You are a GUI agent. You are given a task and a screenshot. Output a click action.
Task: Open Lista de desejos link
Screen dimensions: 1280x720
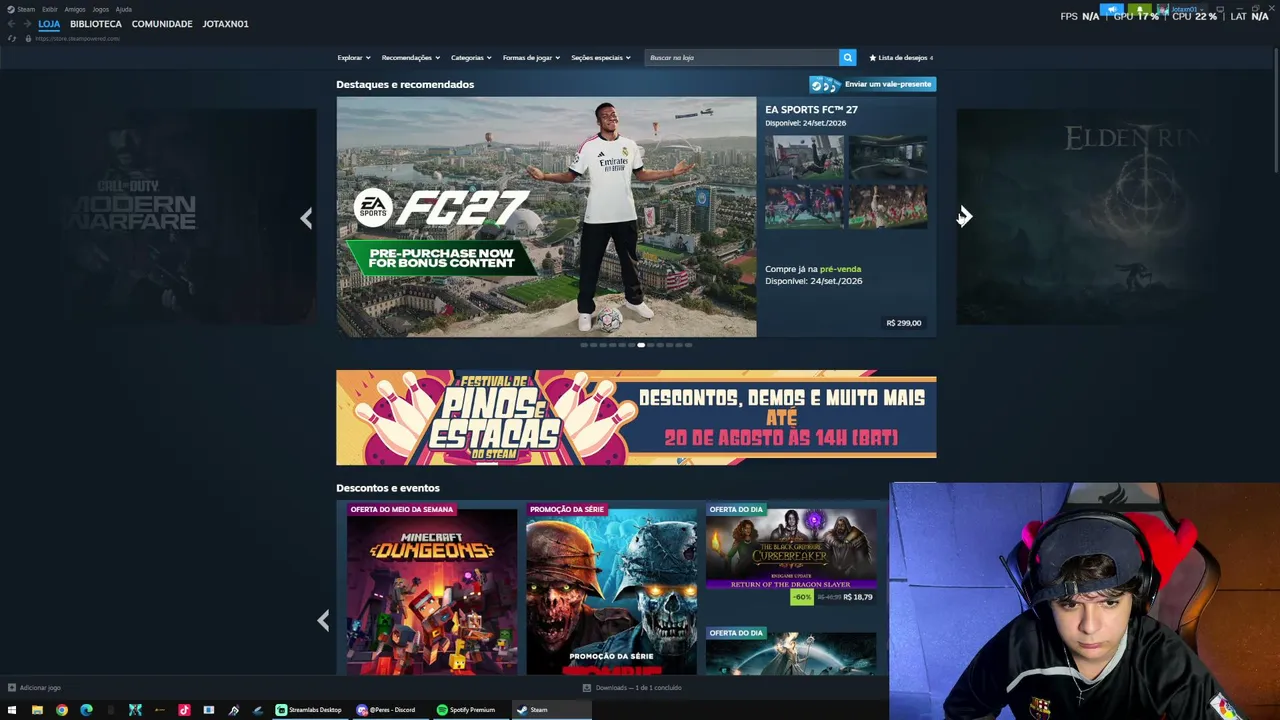click(x=901, y=58)
